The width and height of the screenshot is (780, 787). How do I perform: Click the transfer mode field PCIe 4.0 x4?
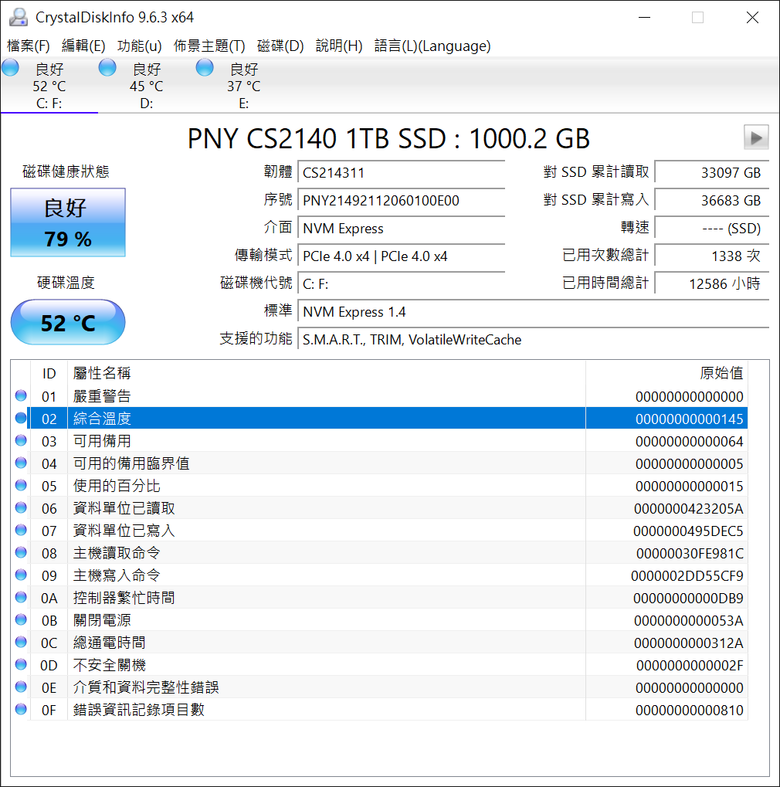[401, 256]
